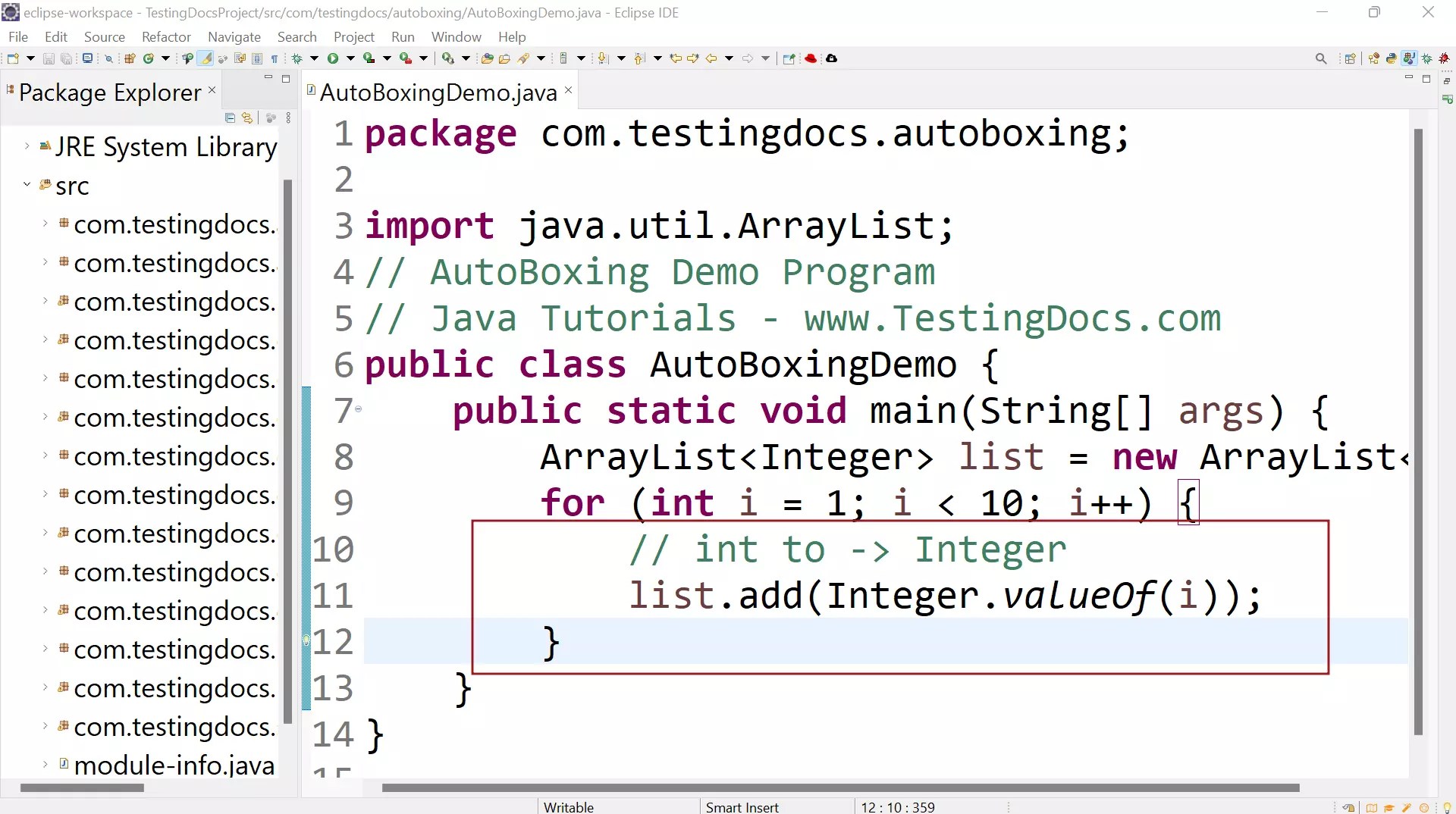This screenshot has height=814, width=1456.
Task: Run the AutoBoxingDemo program
Action: click(333, 58)
